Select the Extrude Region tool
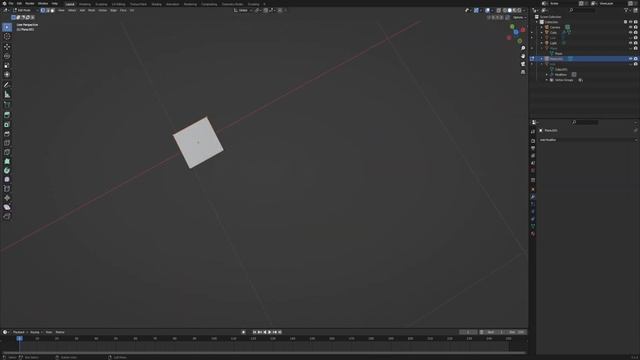 [x=7, y=115]
